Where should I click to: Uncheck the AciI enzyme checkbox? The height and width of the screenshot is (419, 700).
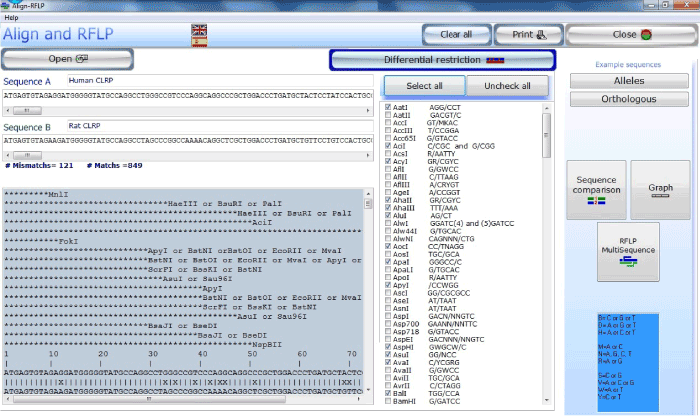(388, 145)
